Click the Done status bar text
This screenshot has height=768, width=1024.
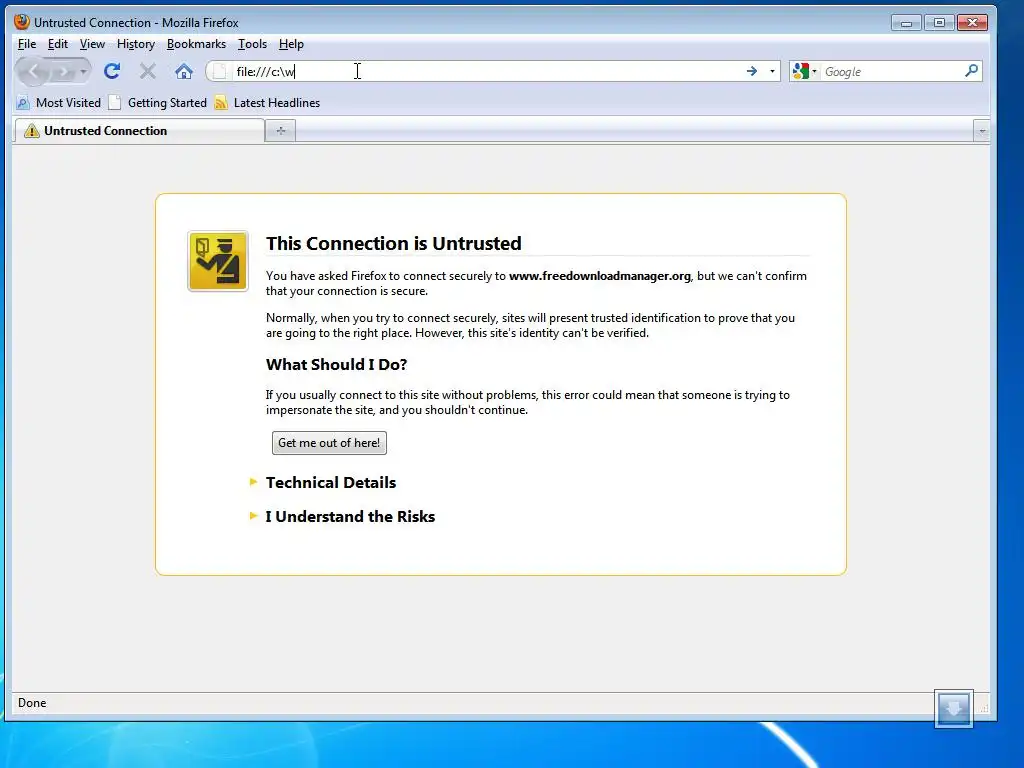(x=32, y=703)
